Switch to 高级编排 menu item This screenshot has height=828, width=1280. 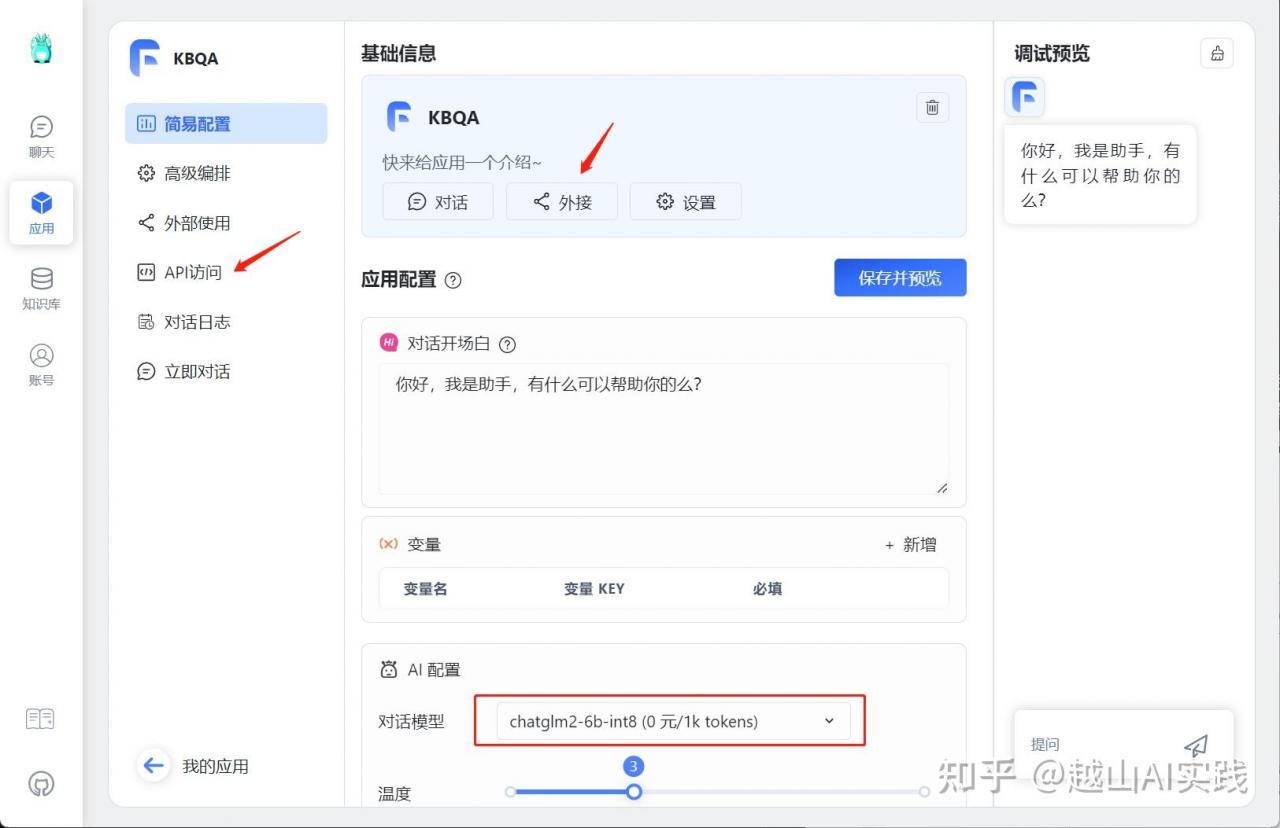click(x=197, y=173)
